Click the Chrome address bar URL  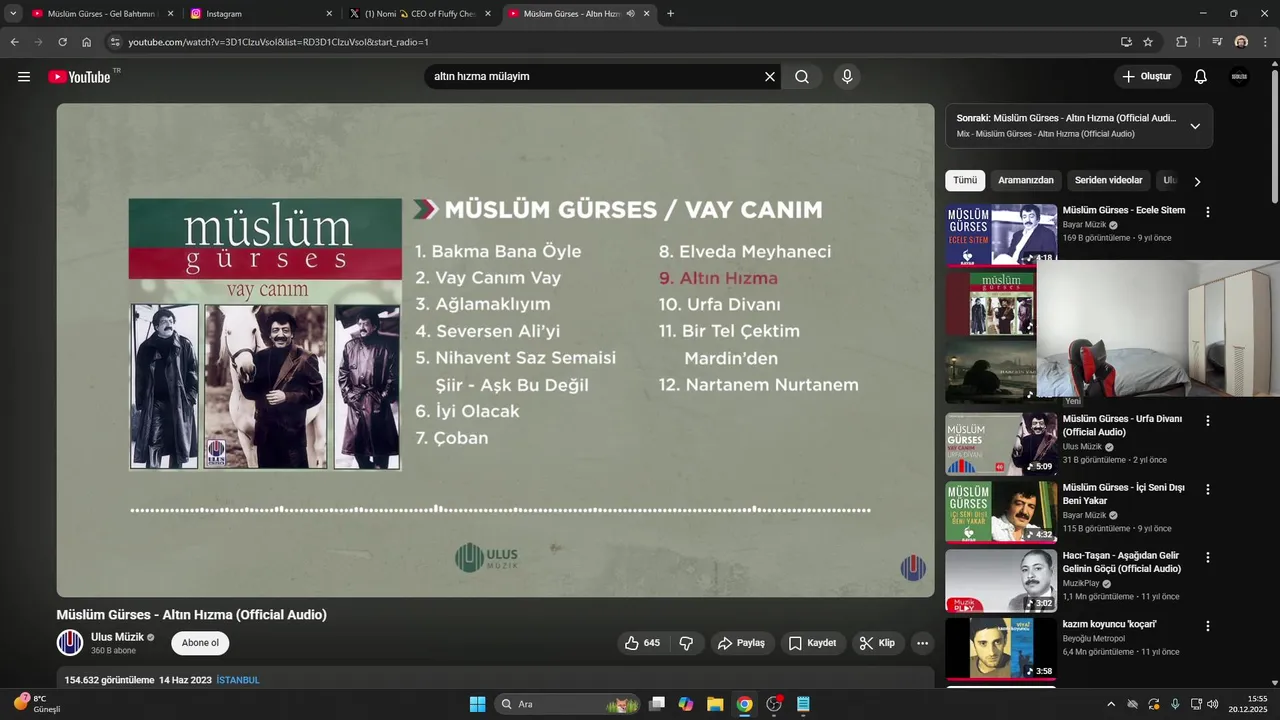point(278,42)
